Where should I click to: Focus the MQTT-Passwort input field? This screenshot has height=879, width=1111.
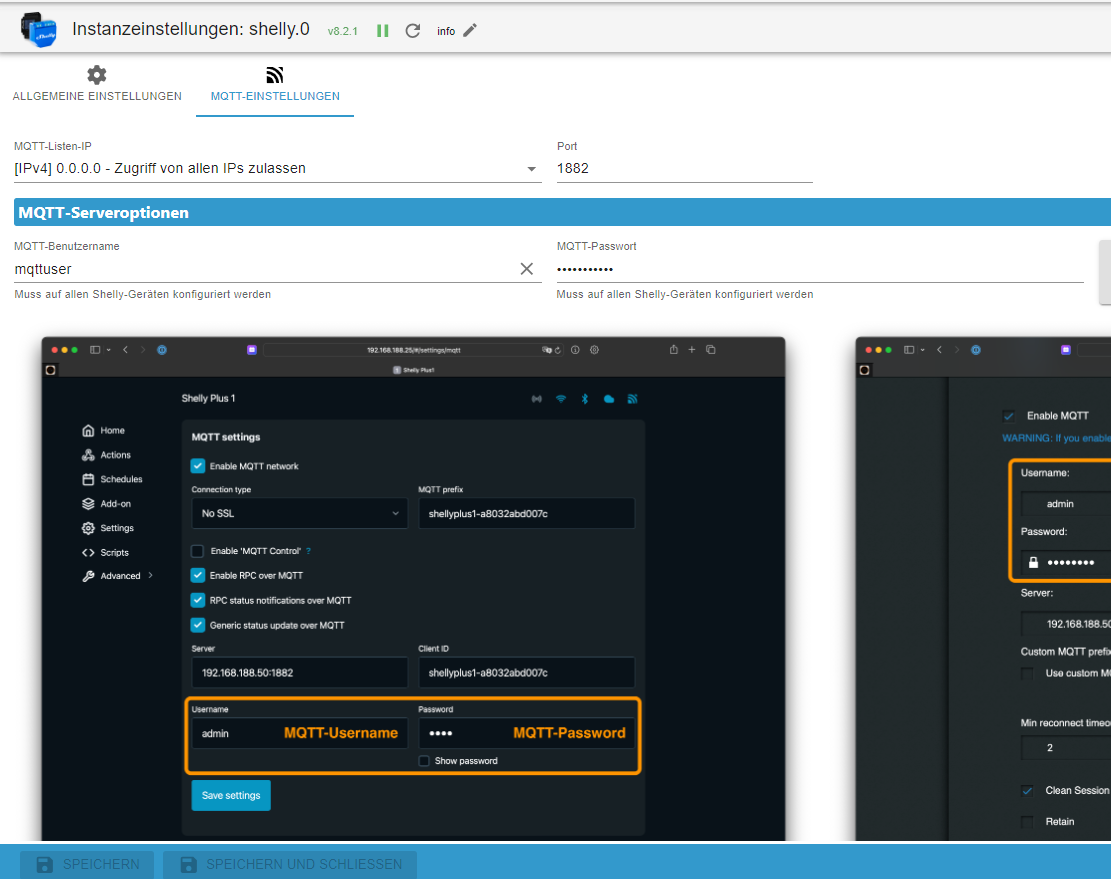820,269
